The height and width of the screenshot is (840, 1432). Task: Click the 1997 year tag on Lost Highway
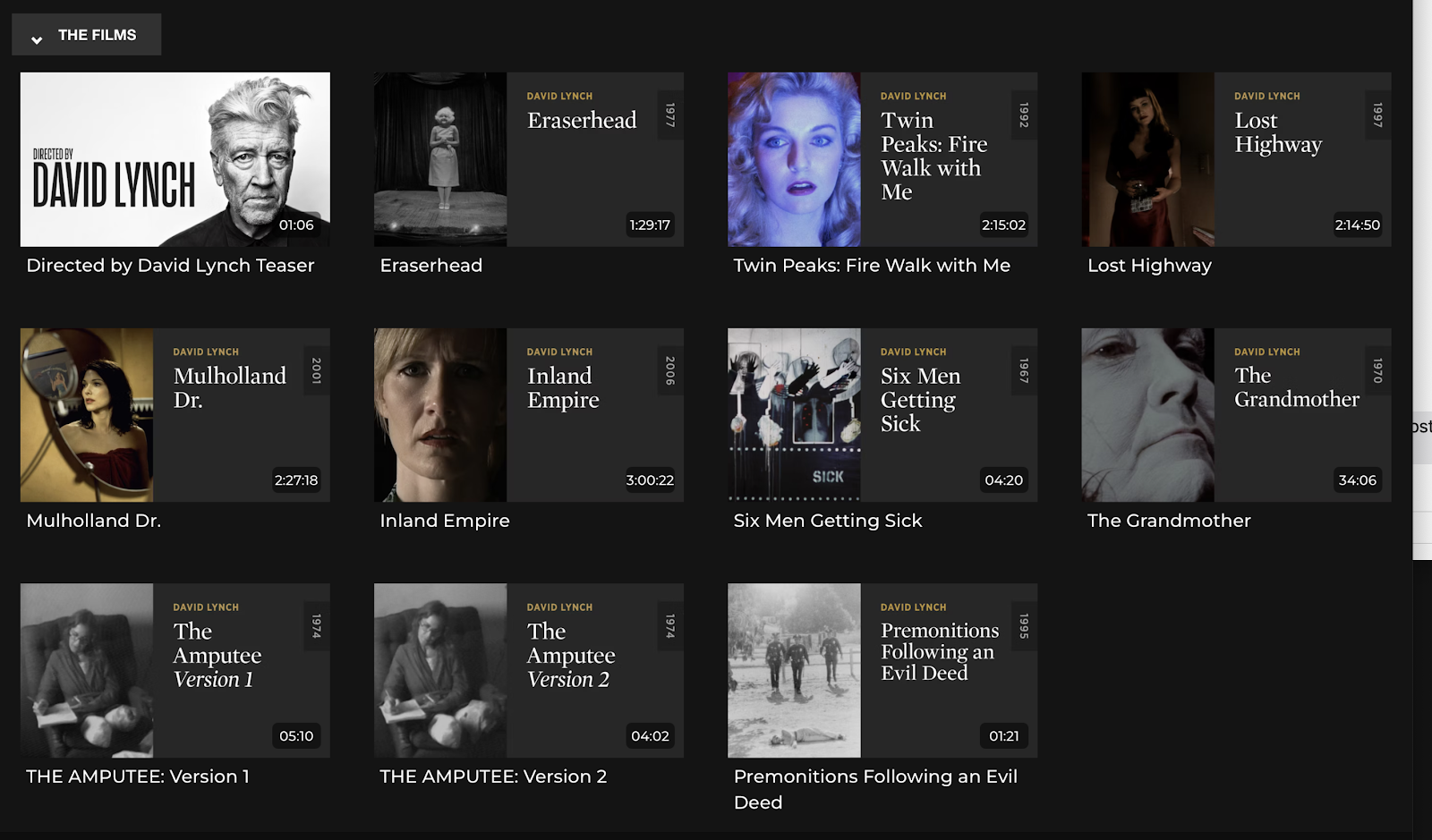[x=1378, y=115]
